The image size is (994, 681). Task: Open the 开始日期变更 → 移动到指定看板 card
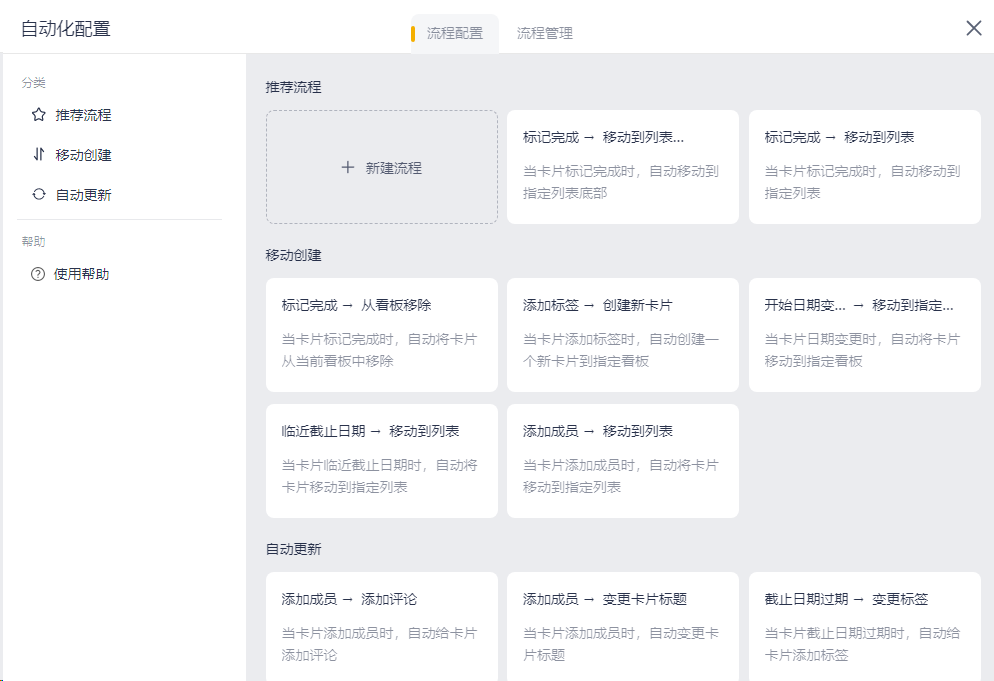coord(864,334)
